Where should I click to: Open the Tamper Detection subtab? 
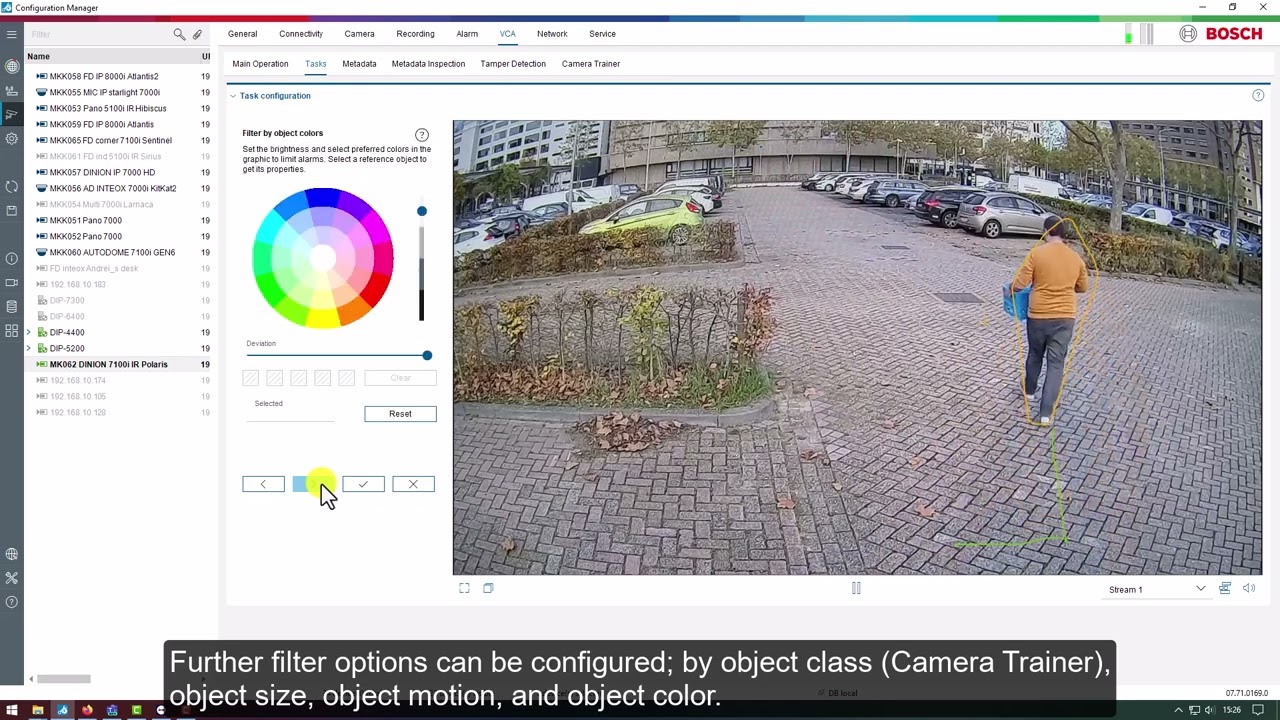tap(513, 64)
